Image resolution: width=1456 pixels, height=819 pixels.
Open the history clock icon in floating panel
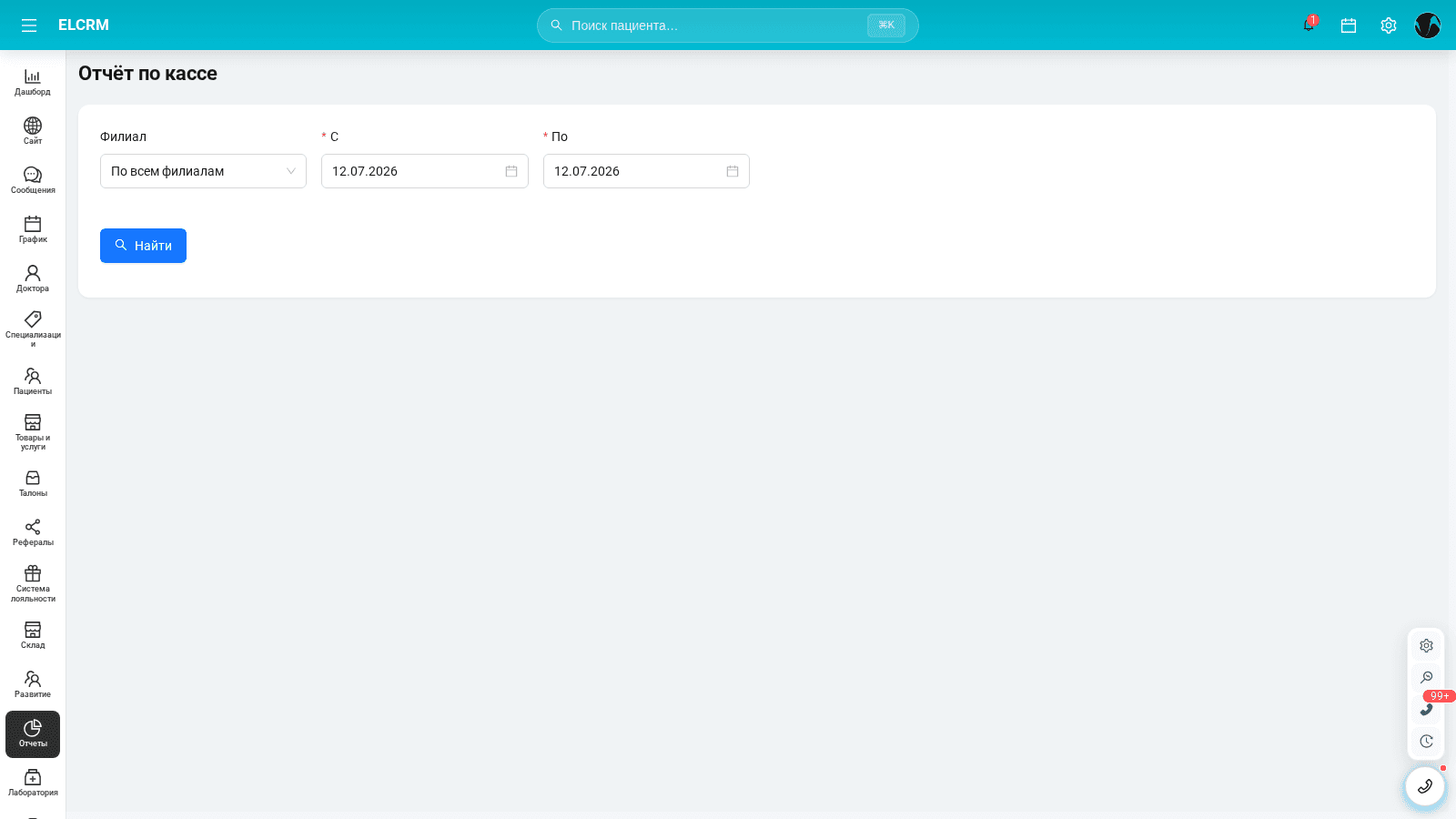1426,742
